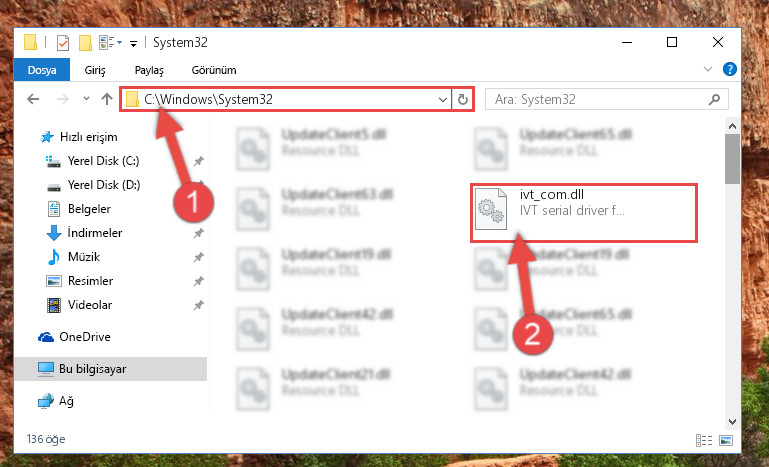Click the search magnifier icon
Viewport: 769px width, 467px height.
pos(714,100)
